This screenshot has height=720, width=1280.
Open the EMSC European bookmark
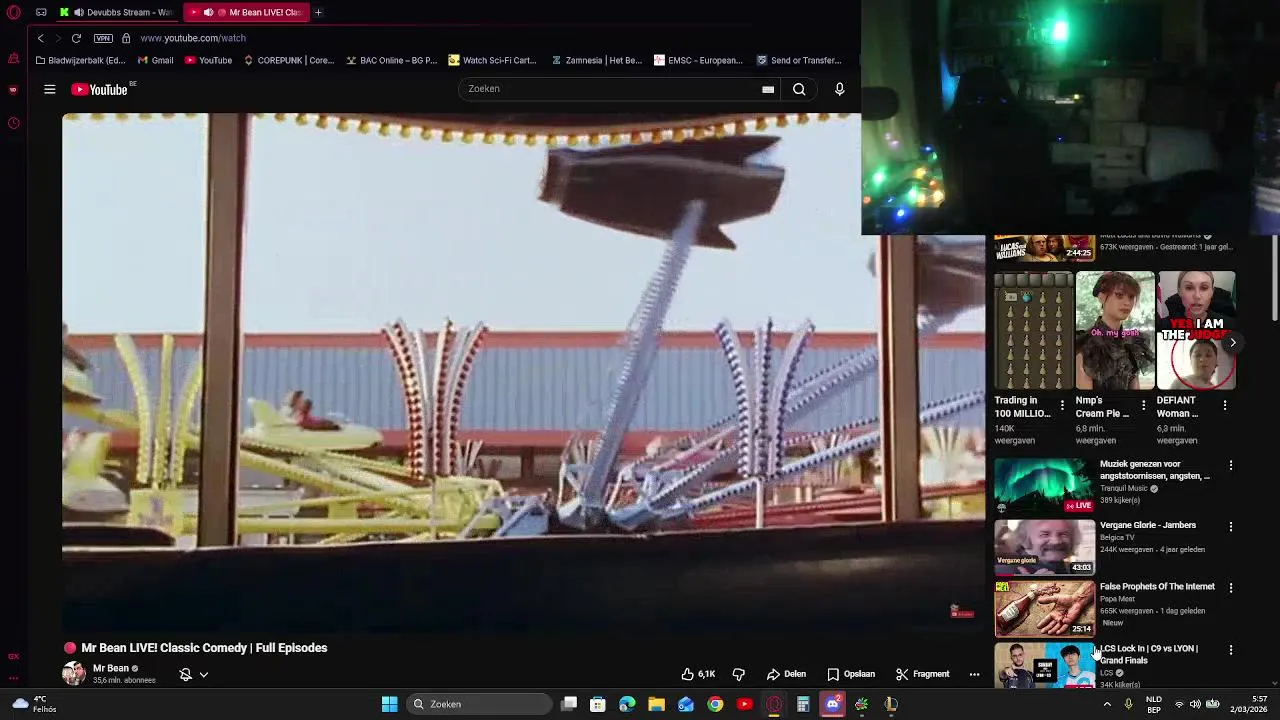tap(698, 60)
